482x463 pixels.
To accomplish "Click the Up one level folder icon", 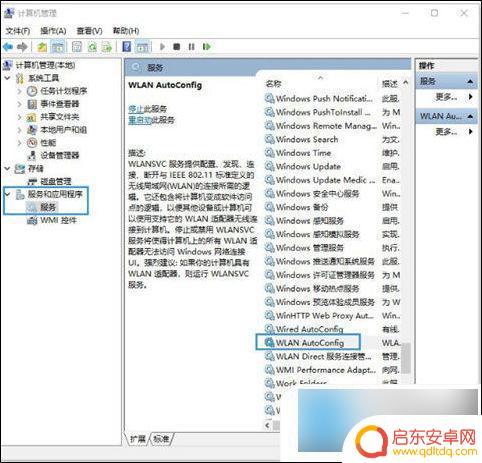I will (x=42, y=47).
